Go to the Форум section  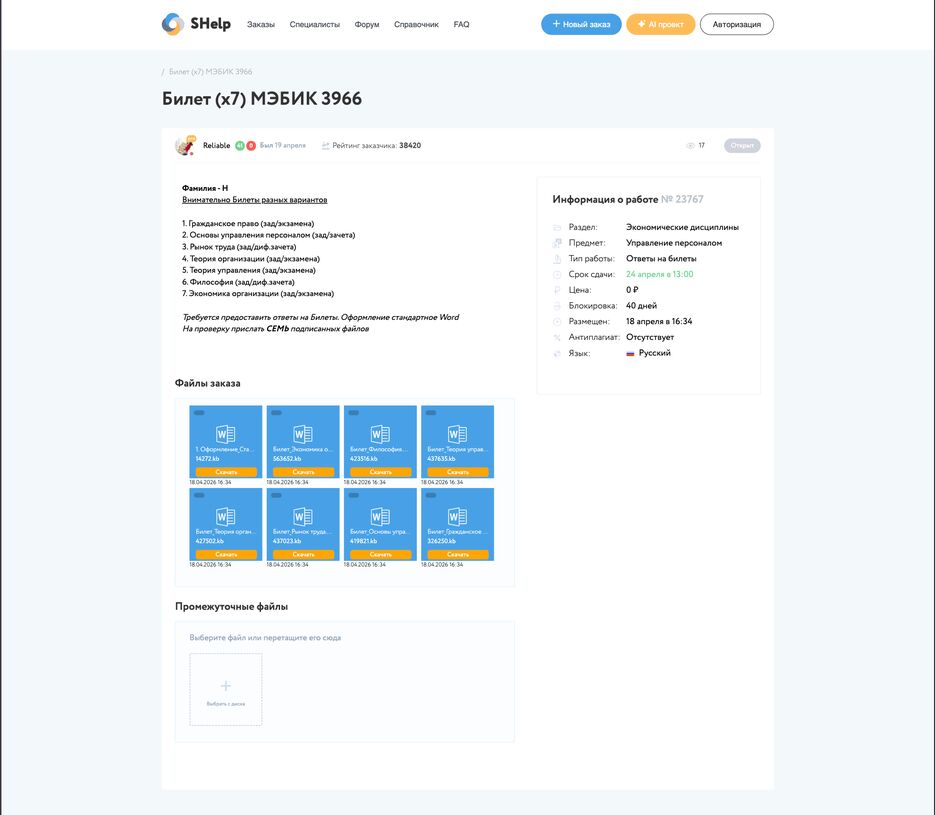tap(367, 24)
